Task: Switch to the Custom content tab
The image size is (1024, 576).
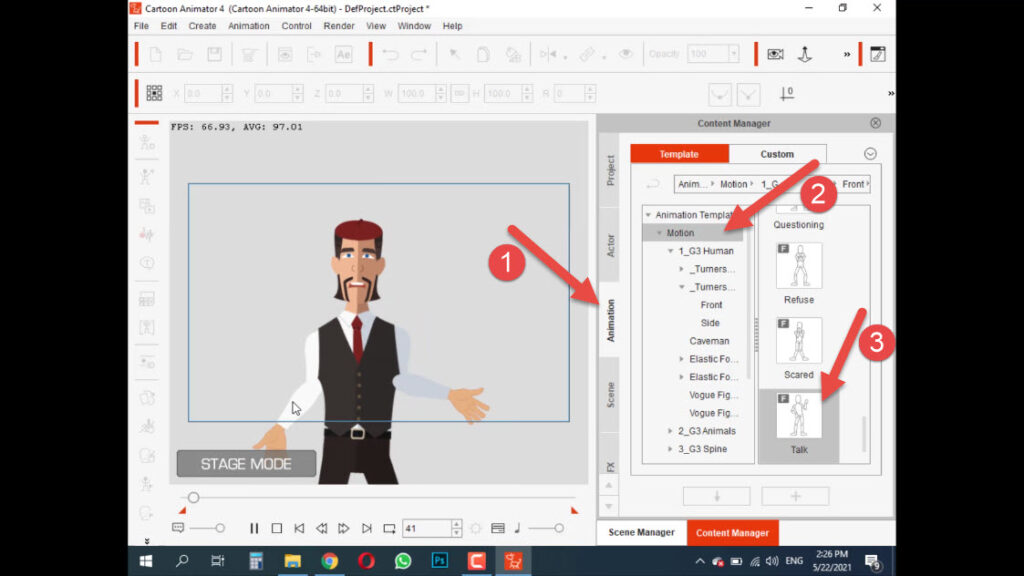Action: (x=777, y=154)
